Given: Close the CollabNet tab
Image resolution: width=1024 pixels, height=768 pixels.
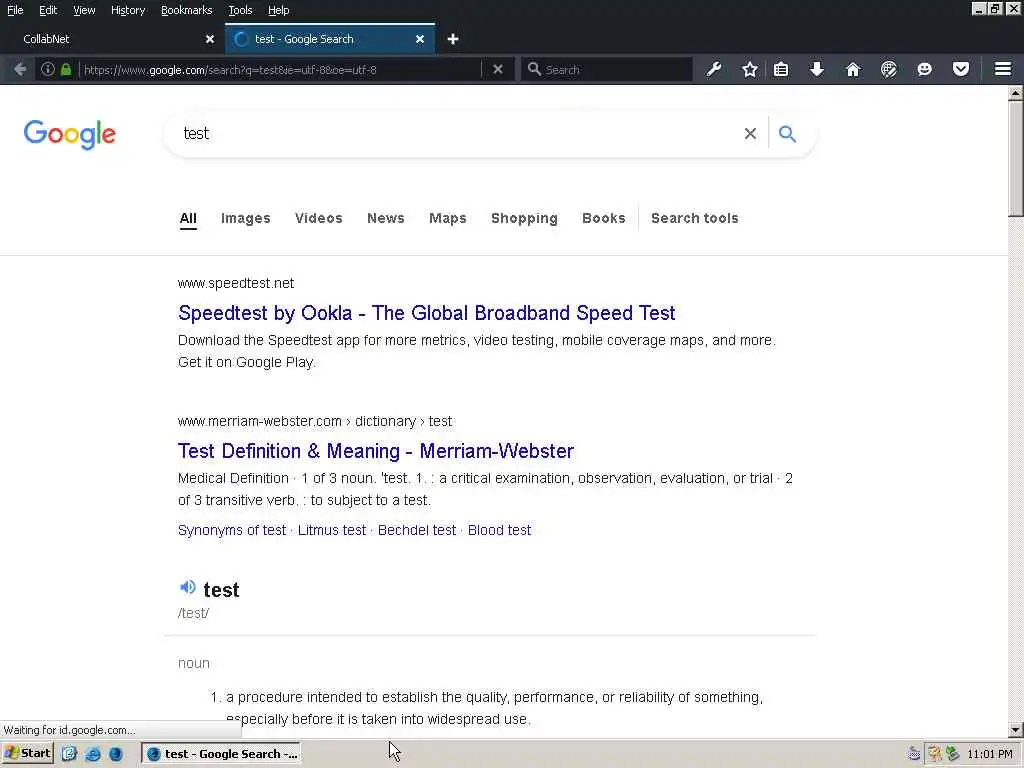Looking at the screenshot, I should [x=210, y=39].
